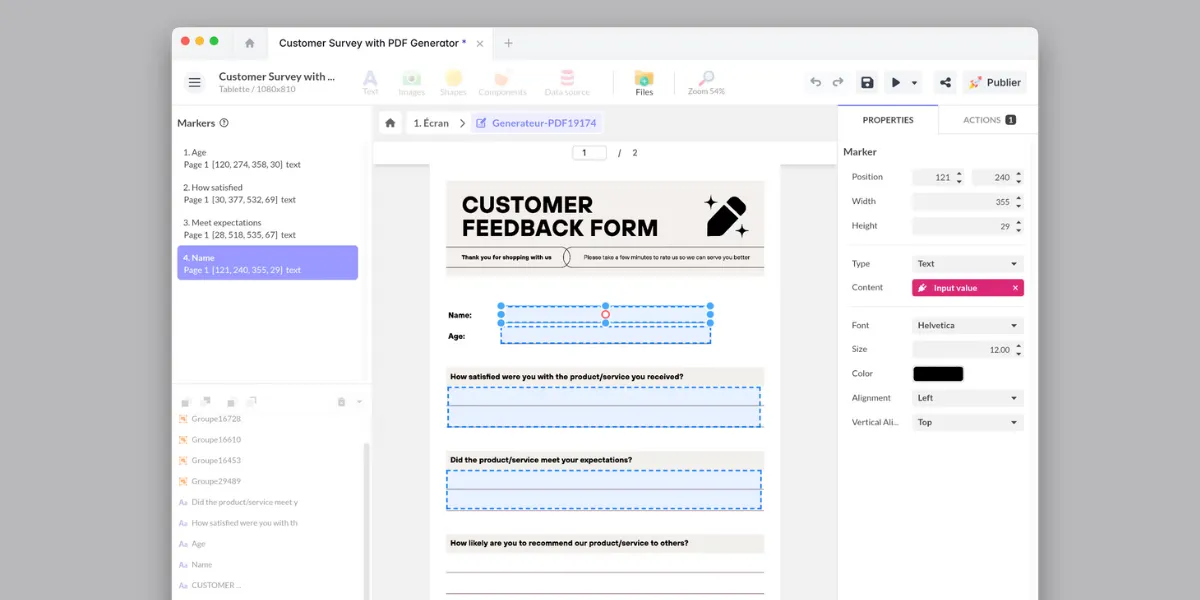The image size is (1200, 600).
Task: Remove the Input value content binding
Action: click(1015, 288)
